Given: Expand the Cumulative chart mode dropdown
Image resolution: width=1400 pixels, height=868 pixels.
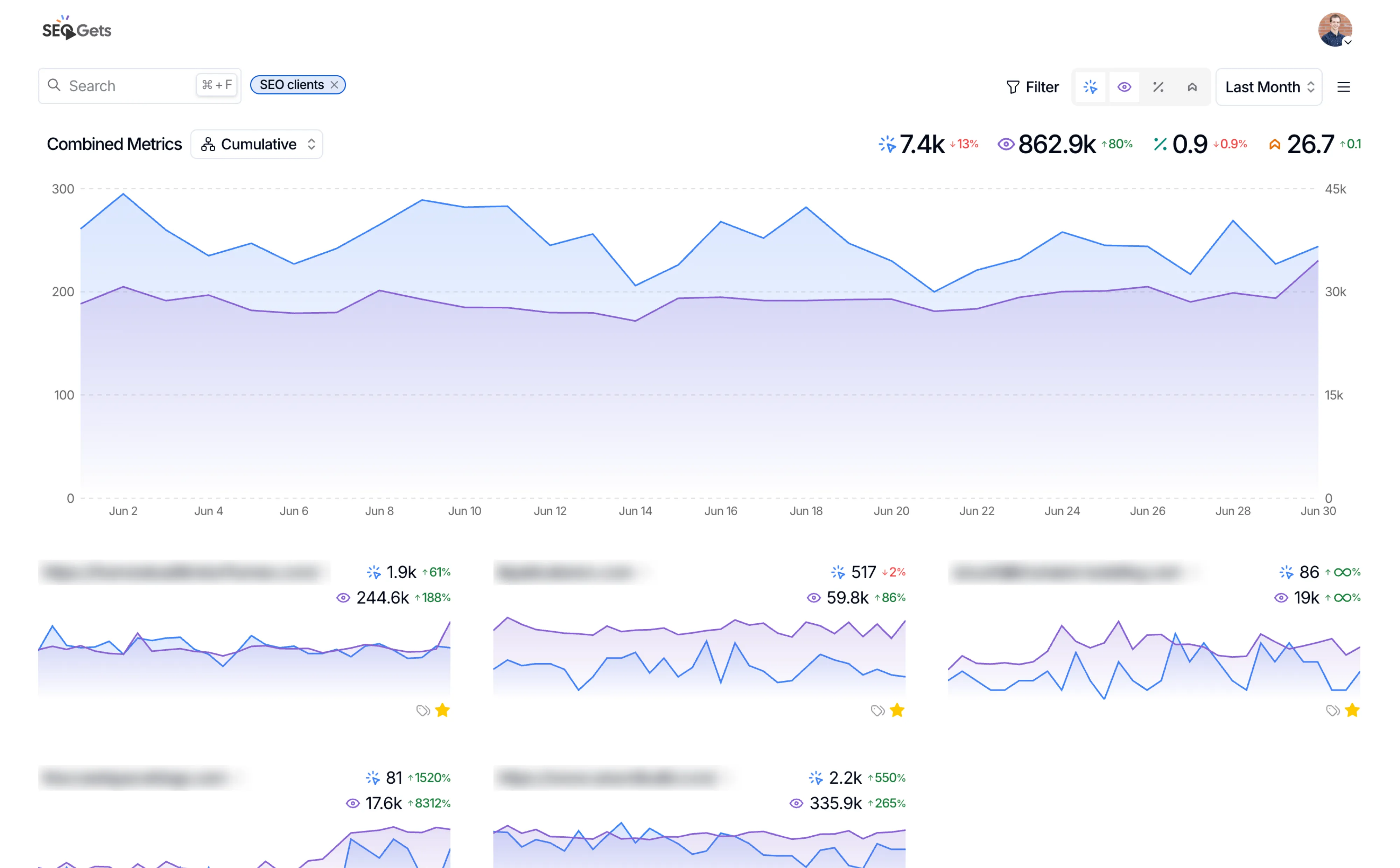Looking at the screenshot, I should pos(257,144).
